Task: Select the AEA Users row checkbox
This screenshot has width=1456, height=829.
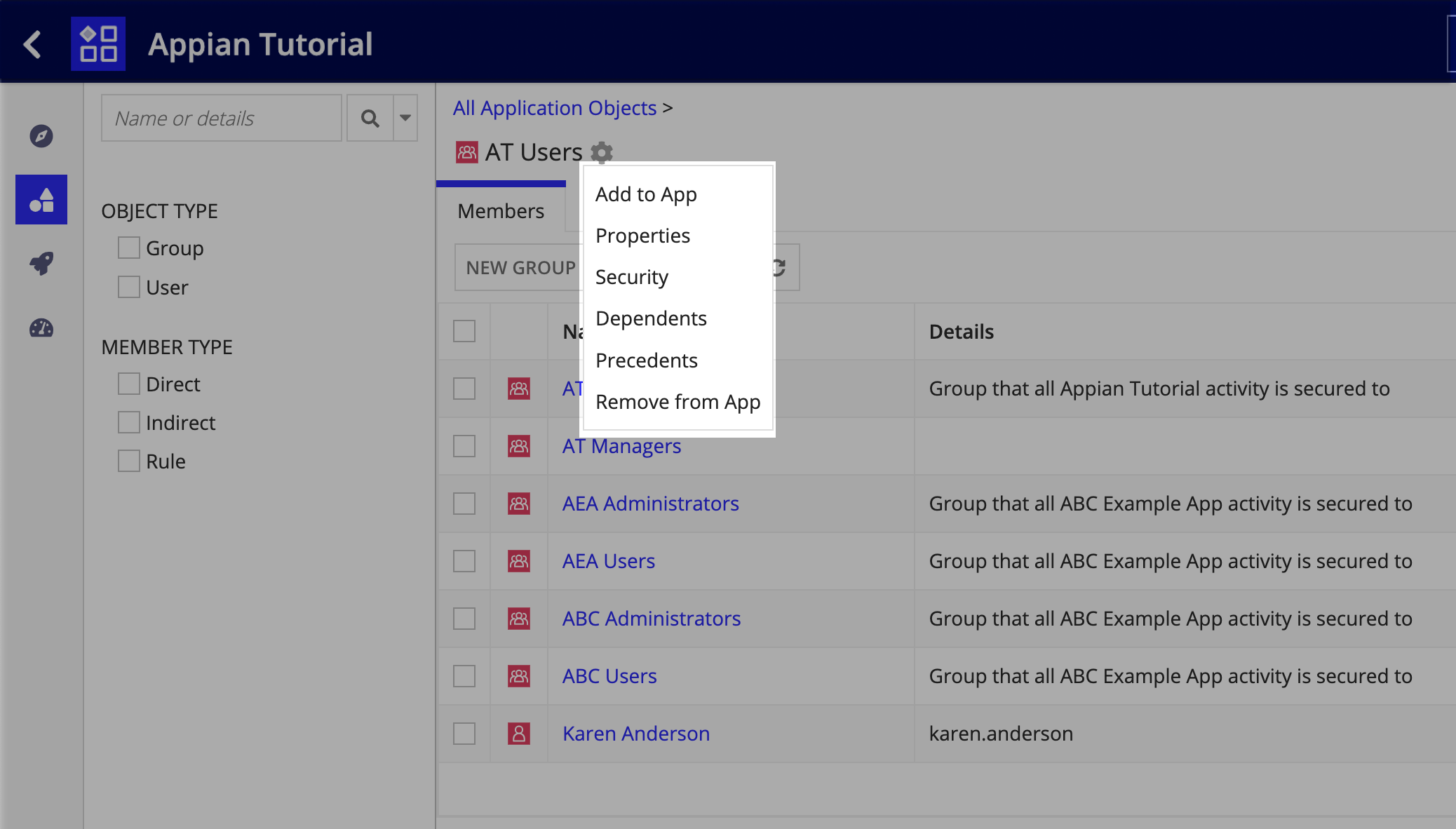Action: [x=464, y=561]
